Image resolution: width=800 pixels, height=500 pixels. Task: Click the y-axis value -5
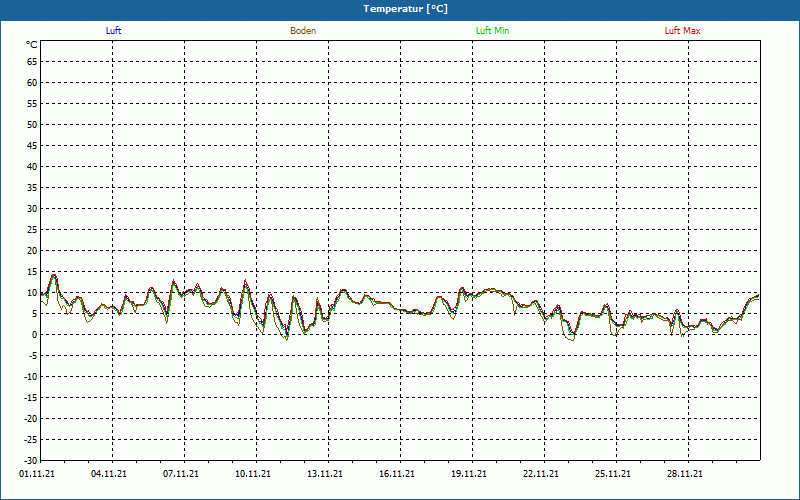point(33,356)
